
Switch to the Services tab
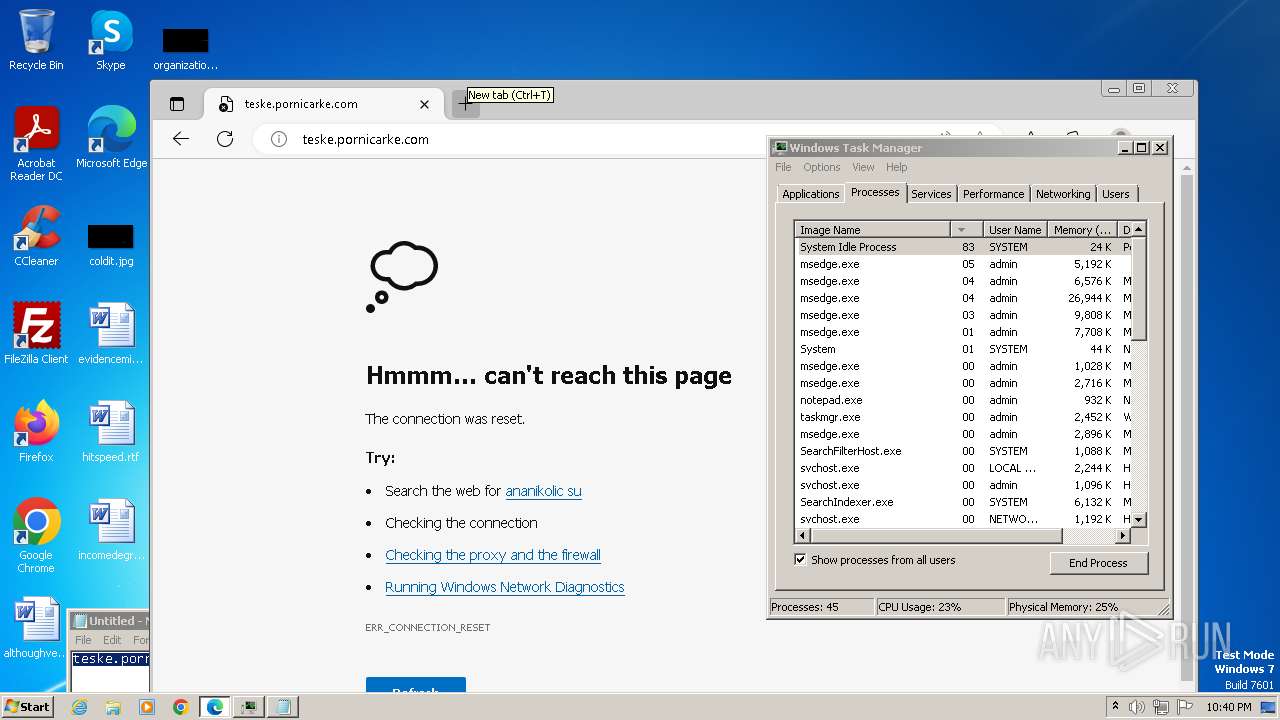coord(931,194)
